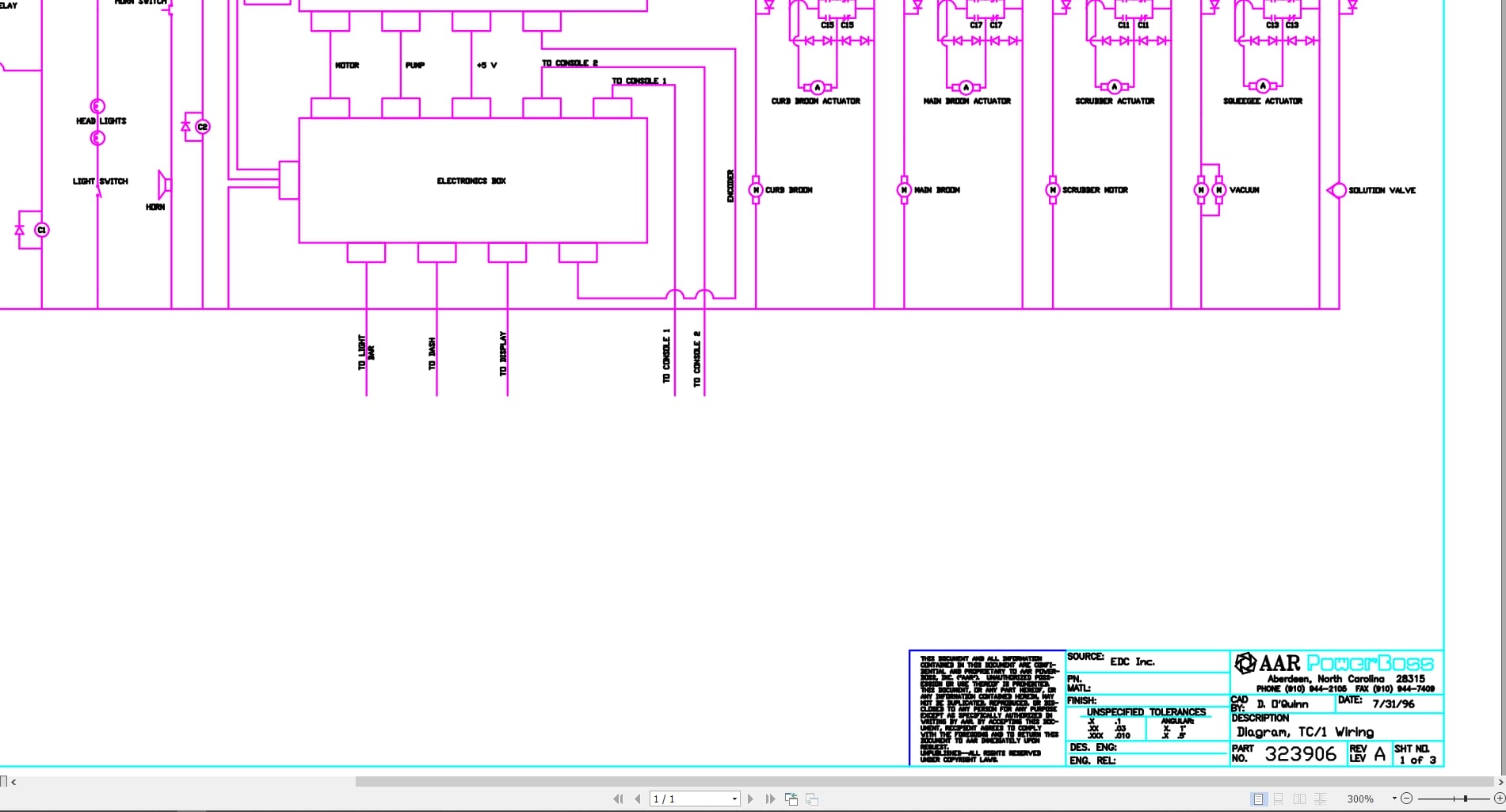
Task: Open the page number dropdown
Action: click(734, 799)
